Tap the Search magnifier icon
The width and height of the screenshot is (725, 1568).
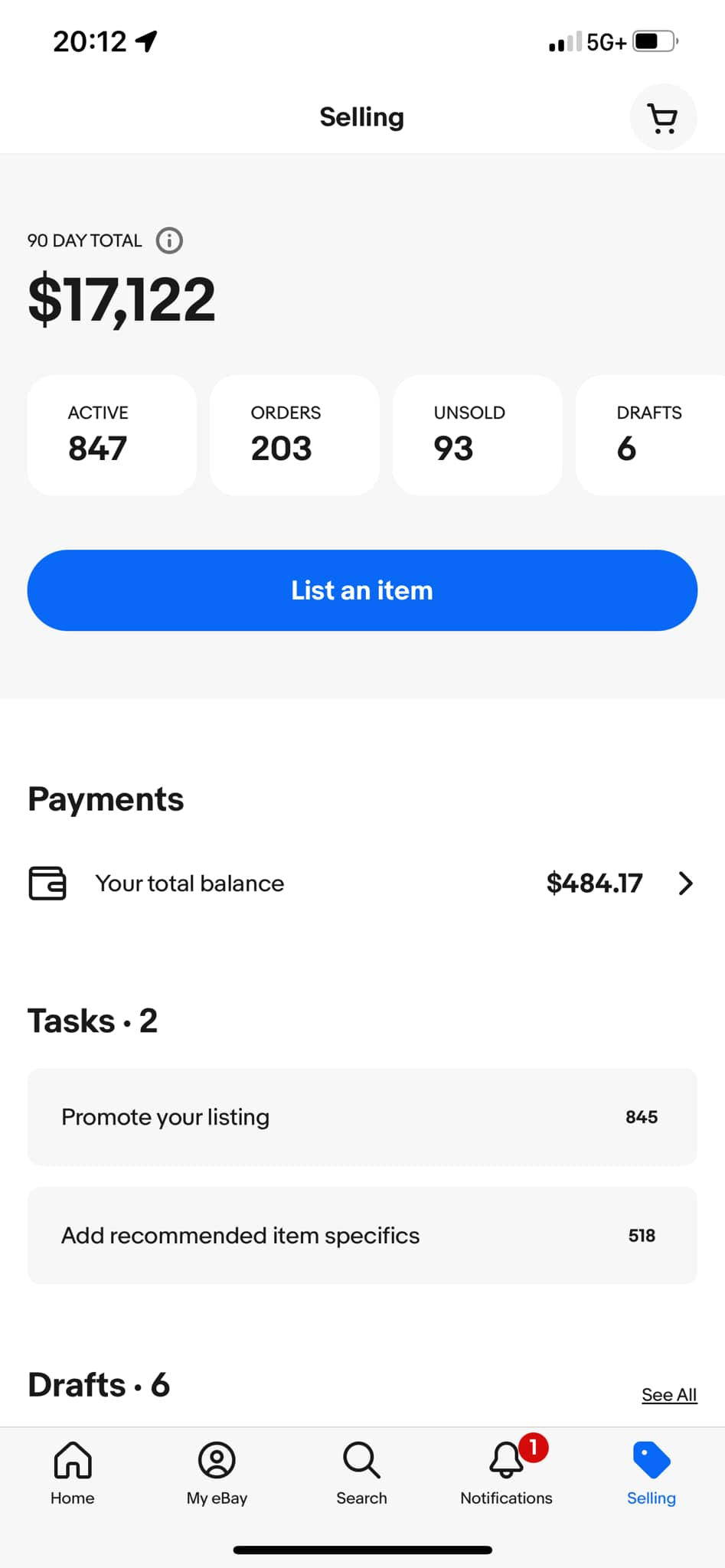click(x=361, y=1461)
